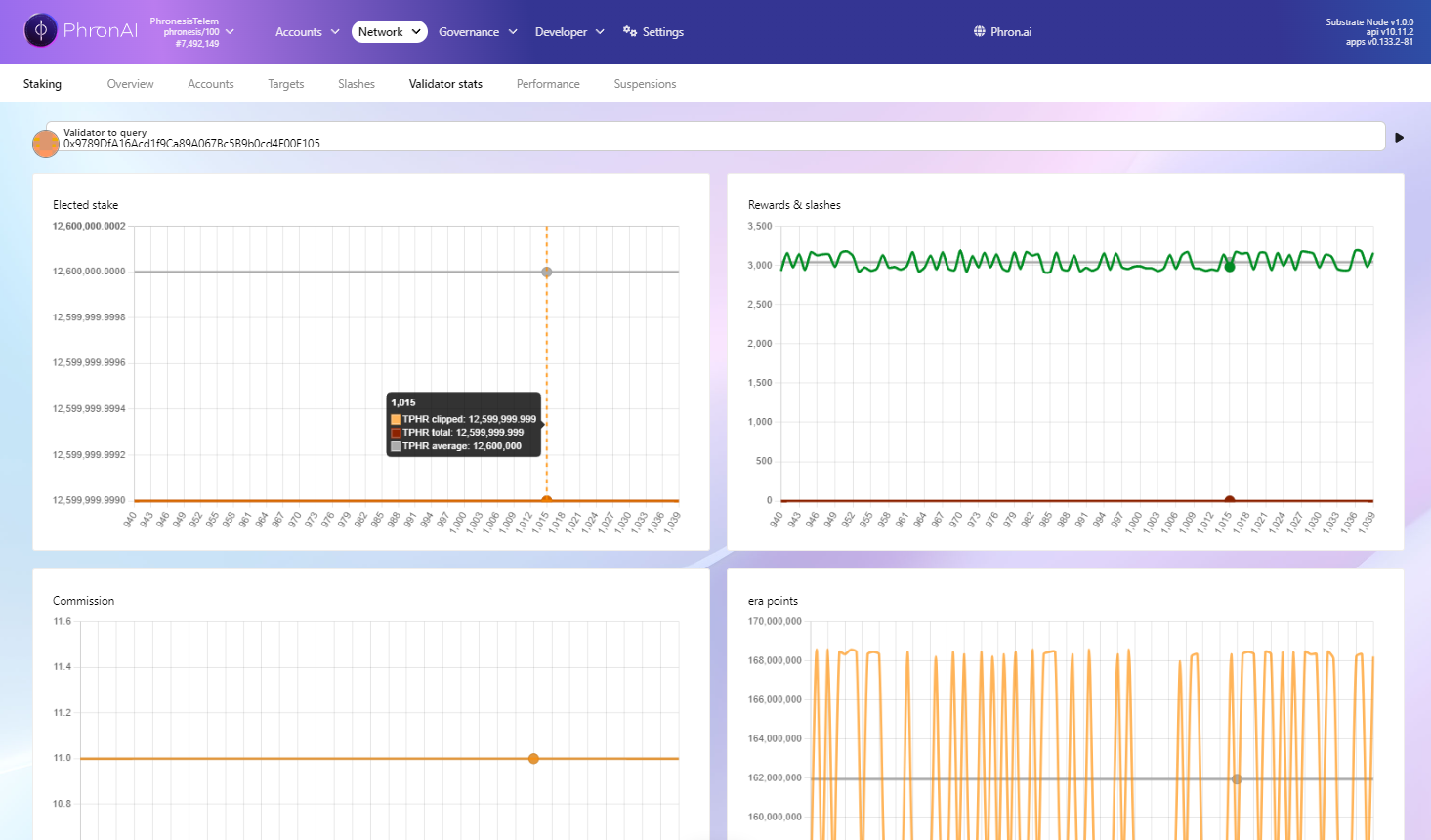Expand the Accounts dropdown menu

(x=307, y=32)
